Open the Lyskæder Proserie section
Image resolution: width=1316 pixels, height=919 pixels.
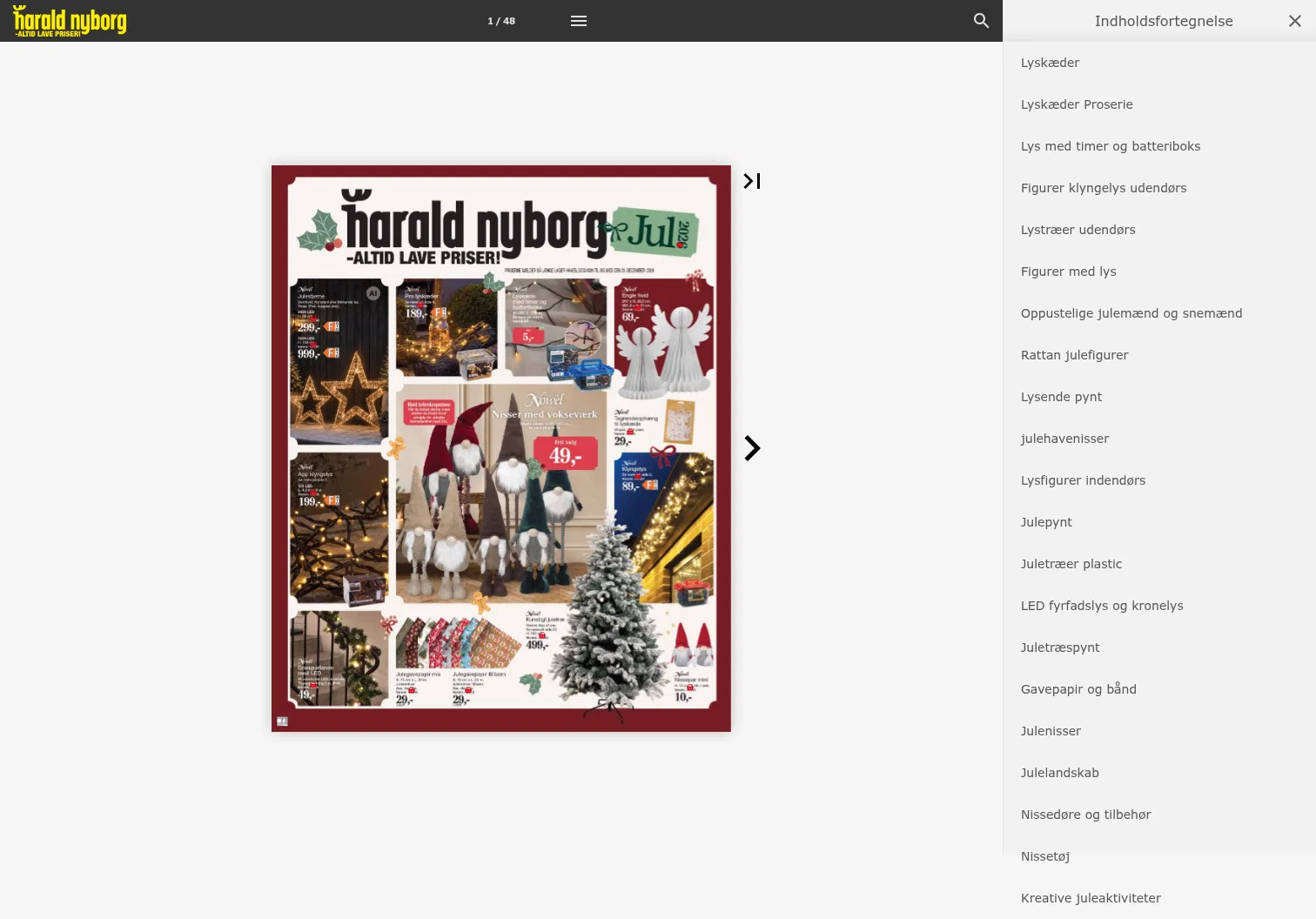[x=1159, y=104]
